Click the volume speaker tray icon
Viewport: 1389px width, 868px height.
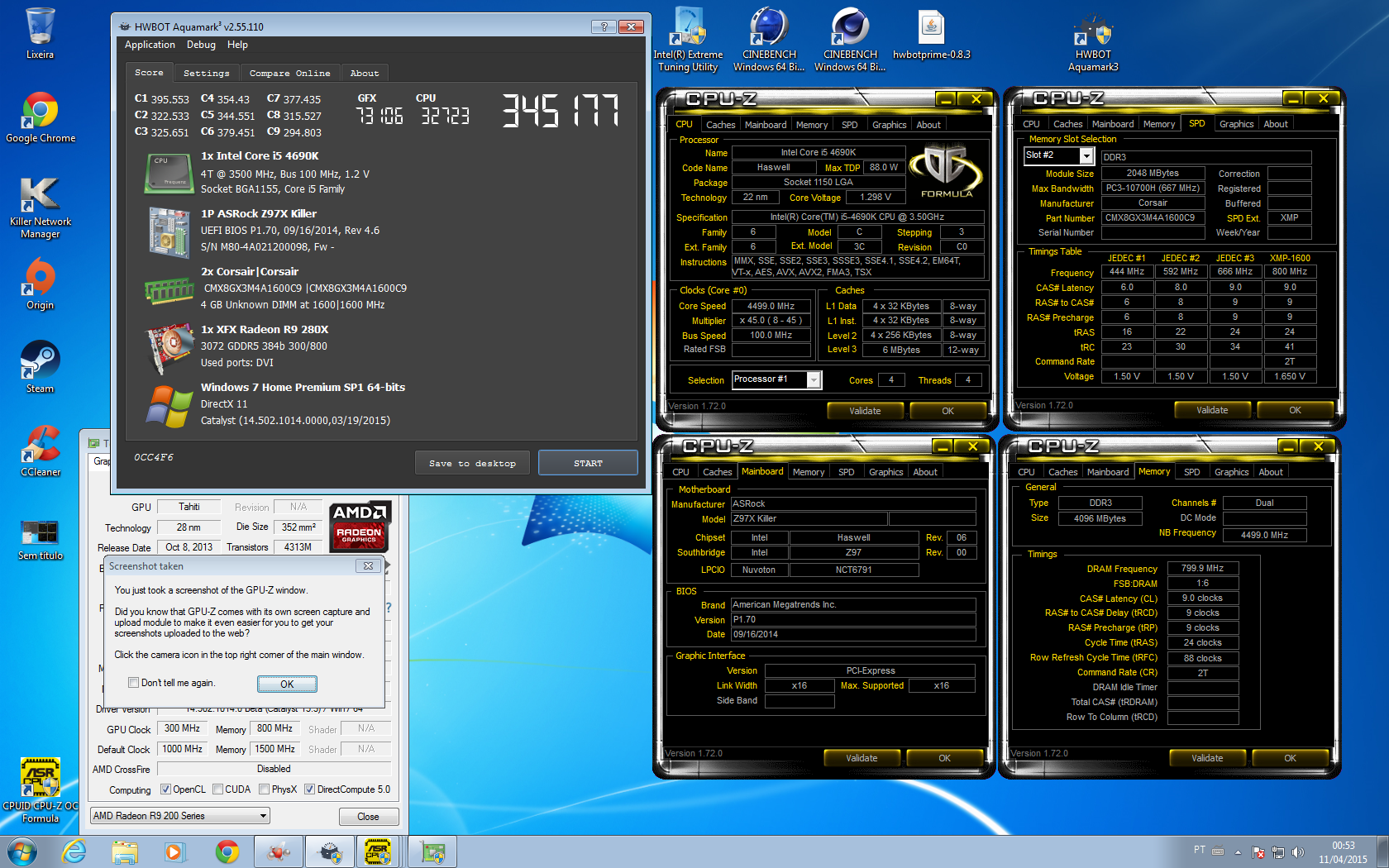pyautogui.click(x=1298, y=851)
